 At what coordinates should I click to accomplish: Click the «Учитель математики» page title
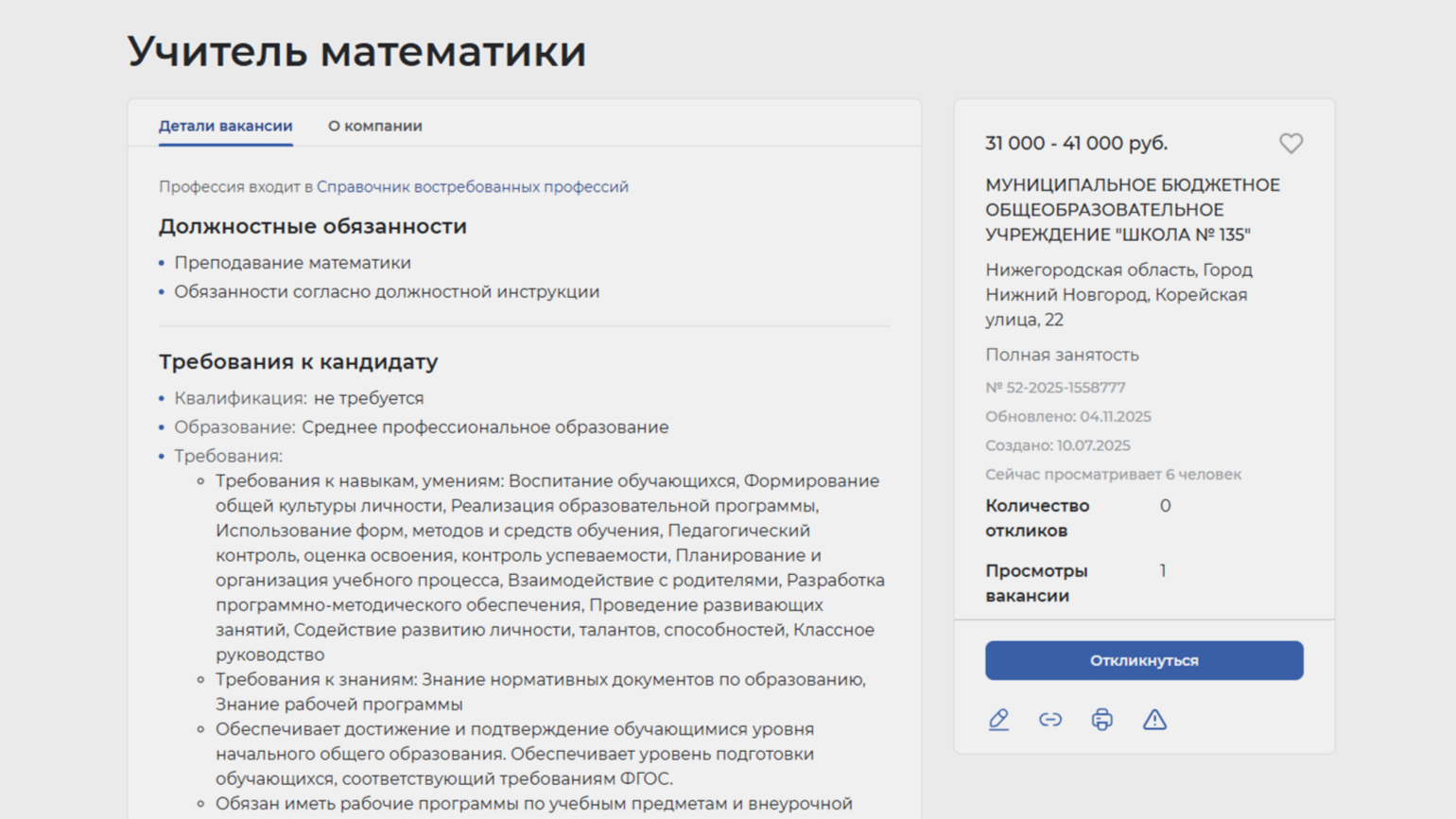click(356, 51)
